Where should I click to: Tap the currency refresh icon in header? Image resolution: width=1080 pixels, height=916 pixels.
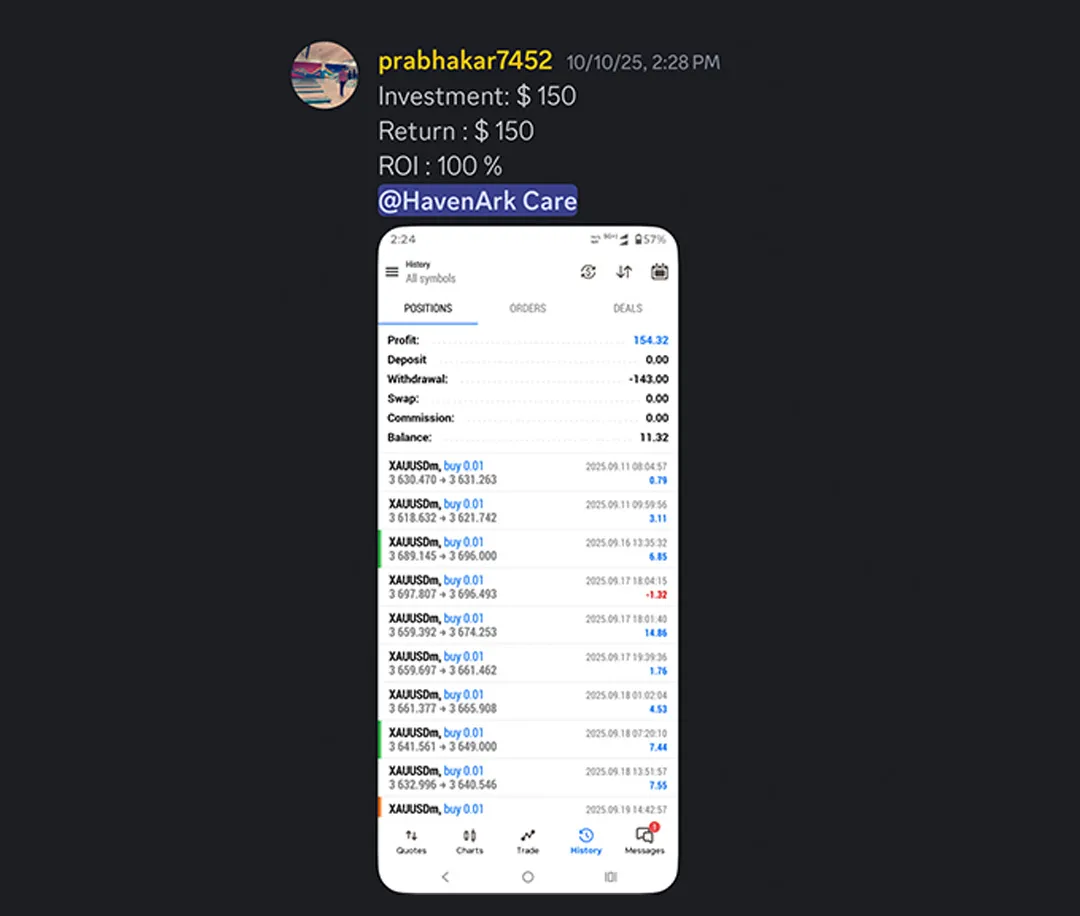click(588, 272)
